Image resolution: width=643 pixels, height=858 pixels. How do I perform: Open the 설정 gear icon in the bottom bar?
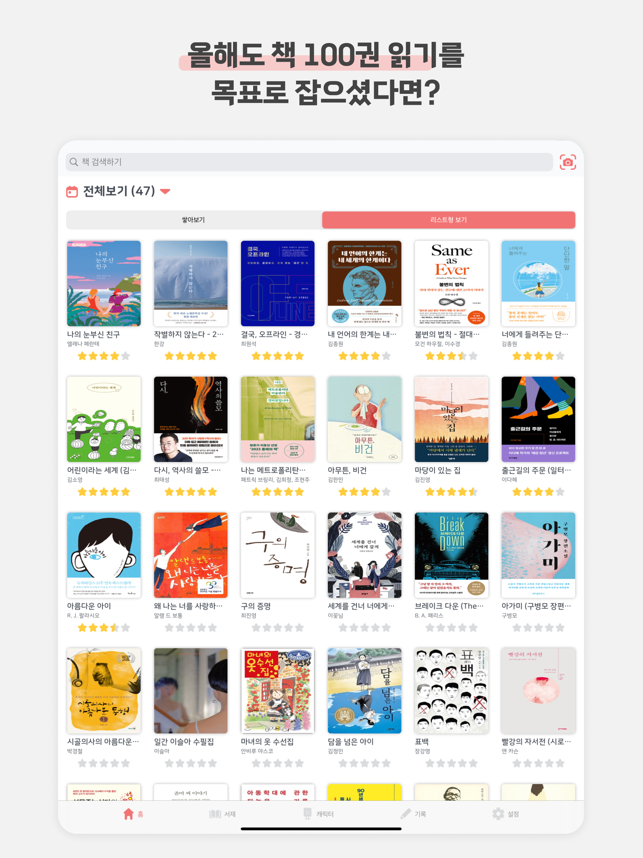[498, 814]
